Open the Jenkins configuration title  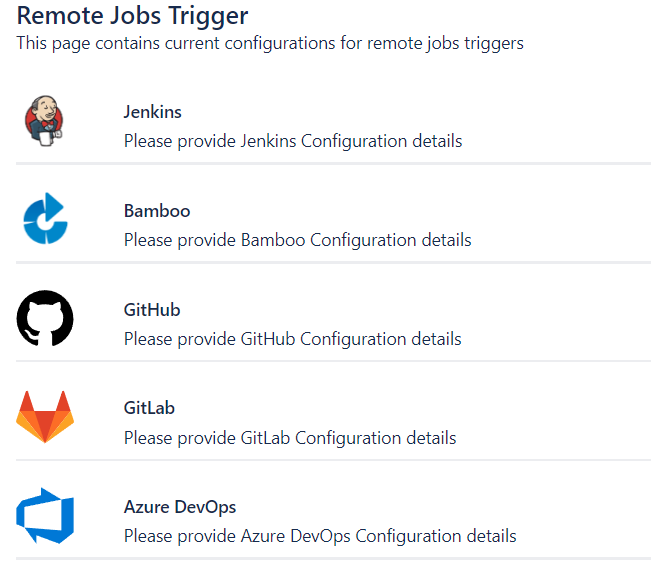(152, 112)
